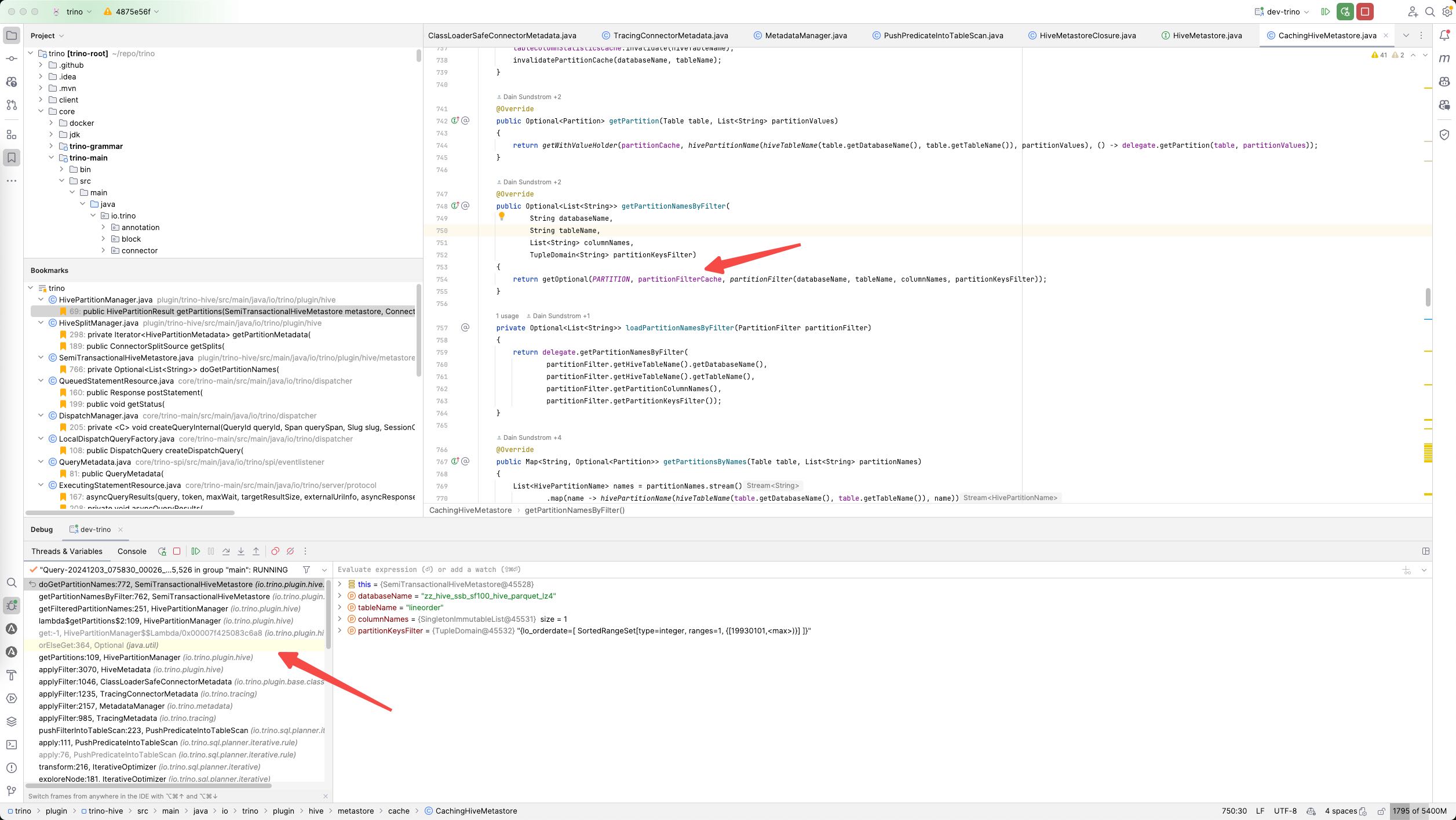Click the Bookmarks horizontal scrollbar
The width and height of the screenshot is (1456, 820).
[x=130, y=512]
